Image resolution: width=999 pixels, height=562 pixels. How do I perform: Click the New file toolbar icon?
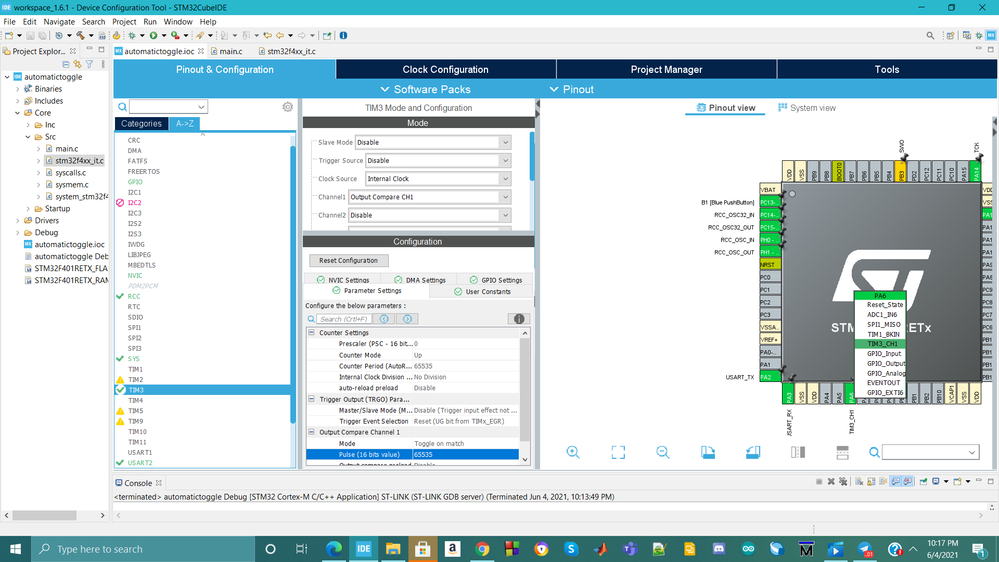click(x=9, y=36)
